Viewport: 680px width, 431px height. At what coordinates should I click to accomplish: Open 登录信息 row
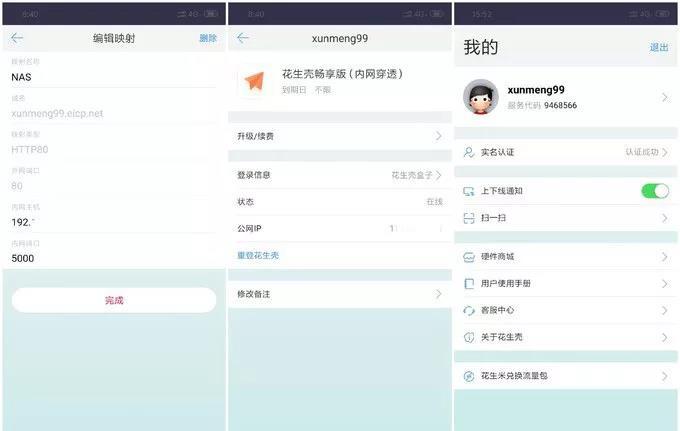pos(340,175)
